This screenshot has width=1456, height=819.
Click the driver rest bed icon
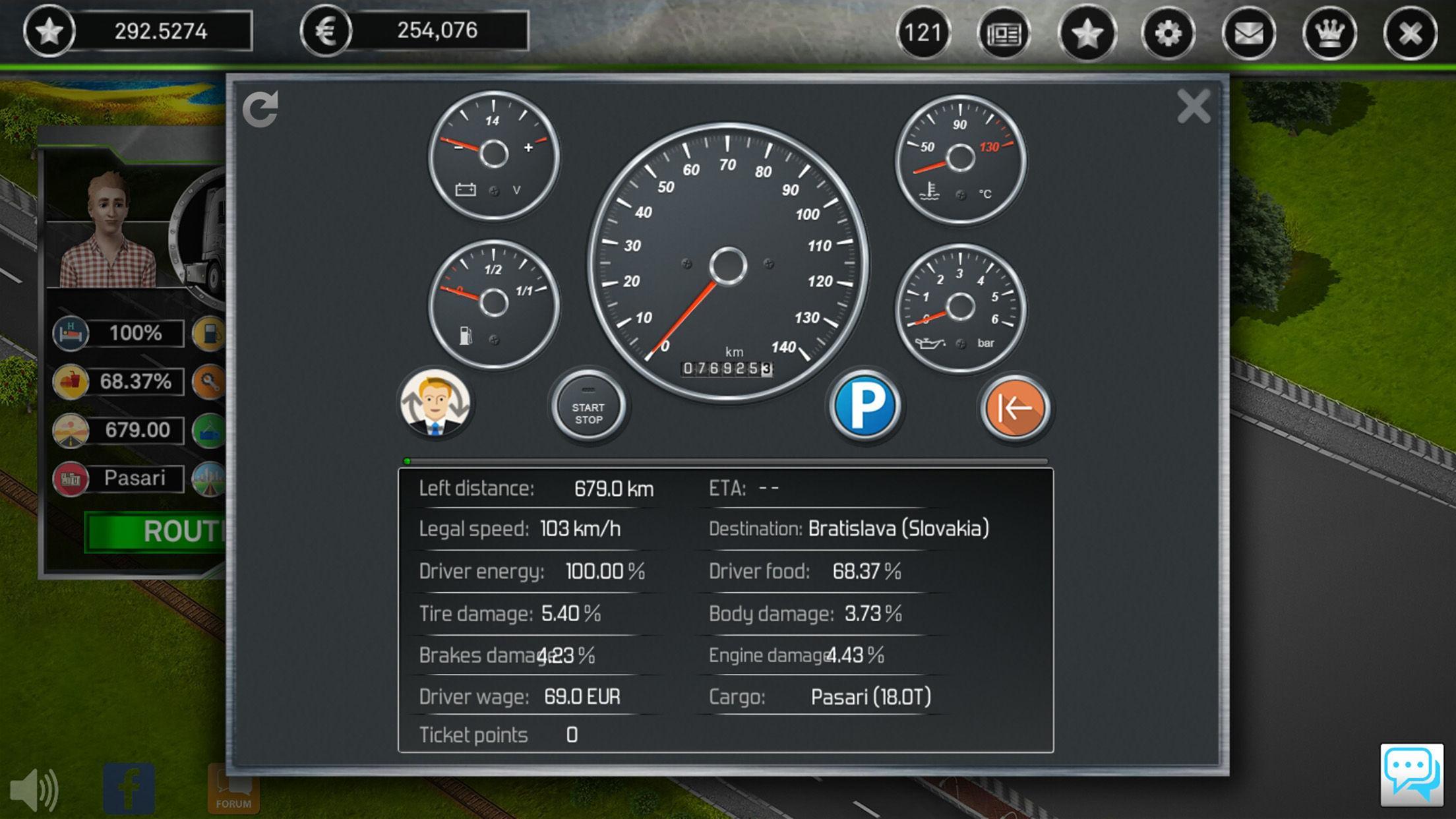pyautogui.click(x=71, y=333)
